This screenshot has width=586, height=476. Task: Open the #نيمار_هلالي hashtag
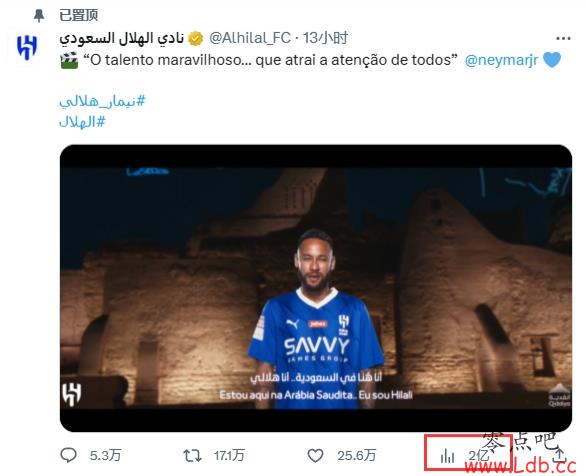pyautogui.click(x=102, y=101)
